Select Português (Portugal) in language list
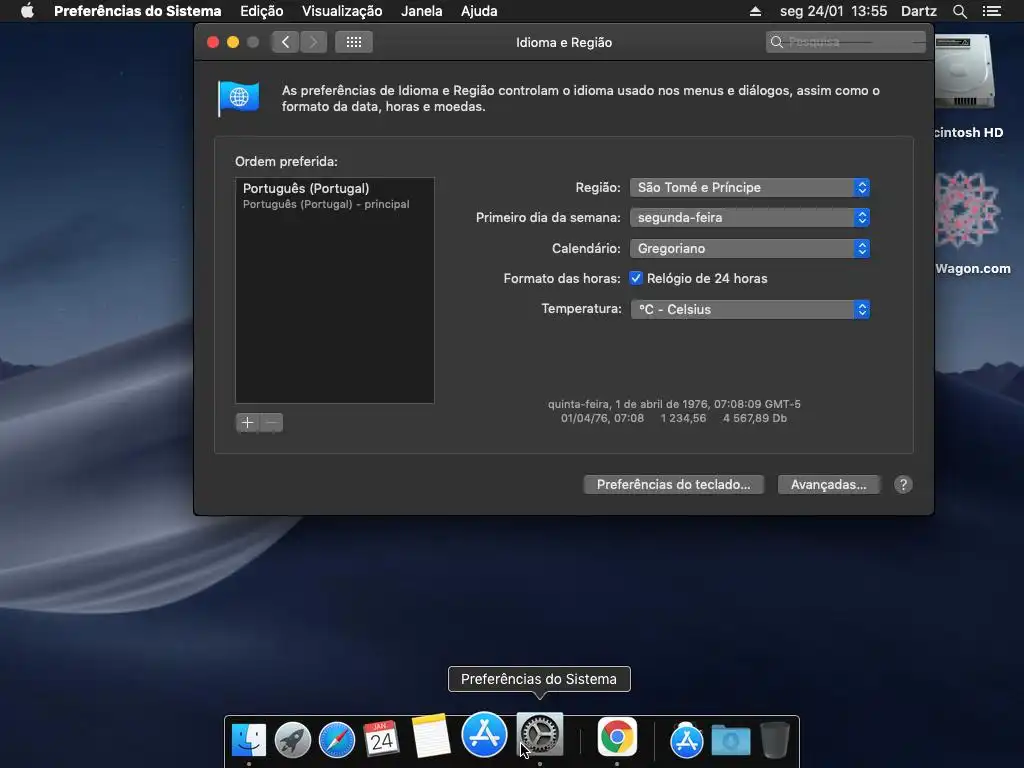 [x=334, y=195]
